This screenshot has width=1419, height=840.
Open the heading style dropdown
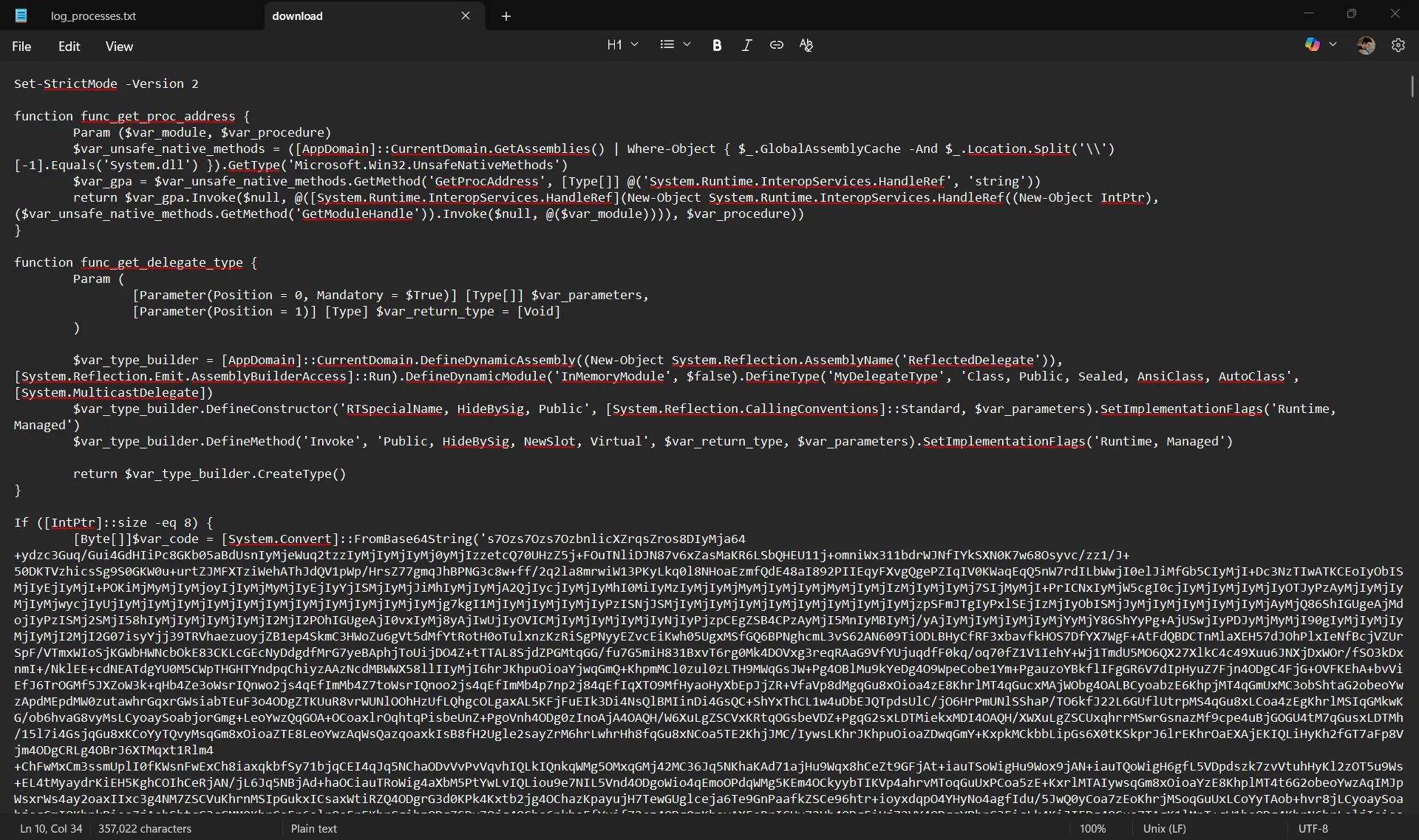[633, 44]
